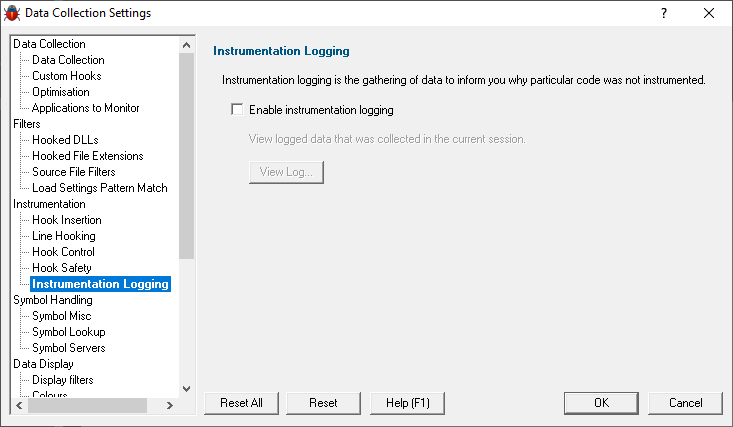Open the Custom Hooks settings page
The image size is (733, 427).
66,76
